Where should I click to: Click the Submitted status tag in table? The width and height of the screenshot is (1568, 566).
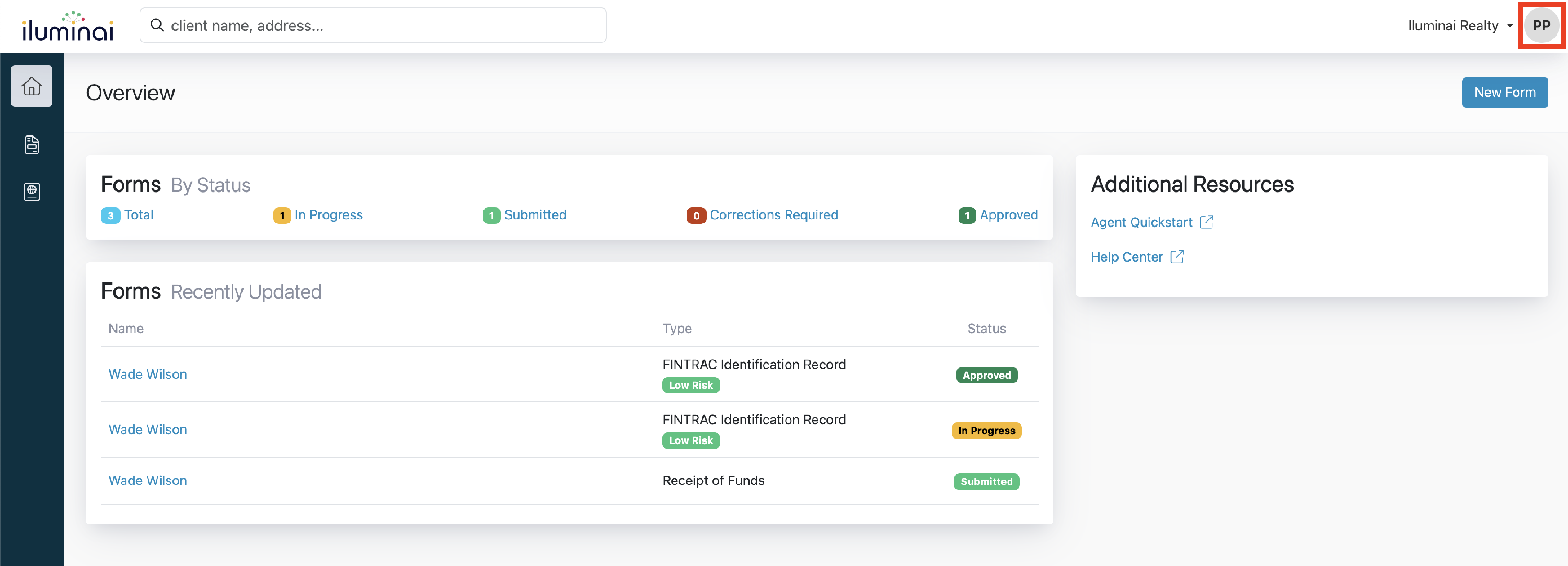coord(986,481)
